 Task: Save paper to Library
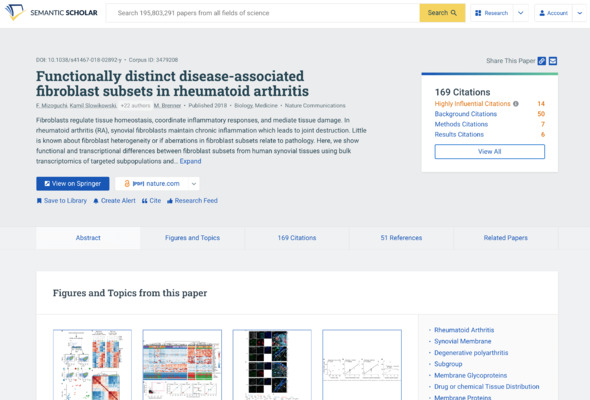[x=62, y=201]
